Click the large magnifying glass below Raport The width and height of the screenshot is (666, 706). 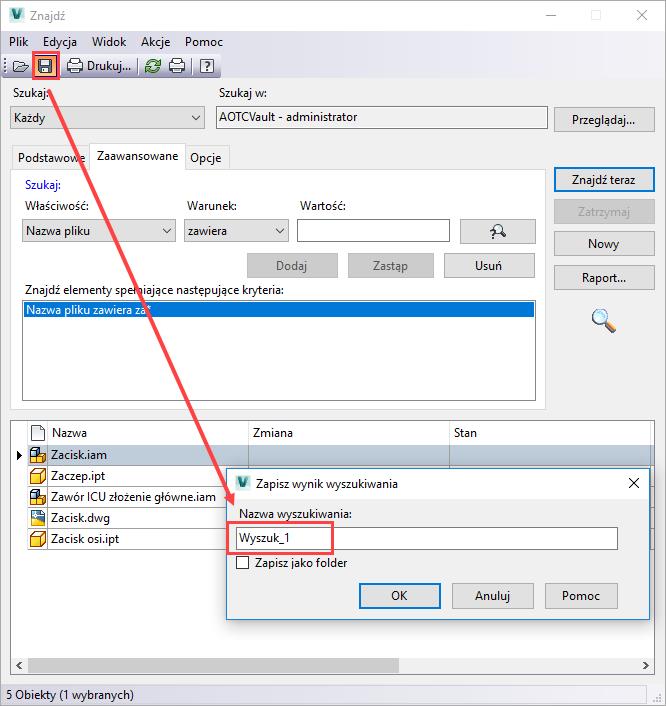pyautogui.click(x=603, y=321)
